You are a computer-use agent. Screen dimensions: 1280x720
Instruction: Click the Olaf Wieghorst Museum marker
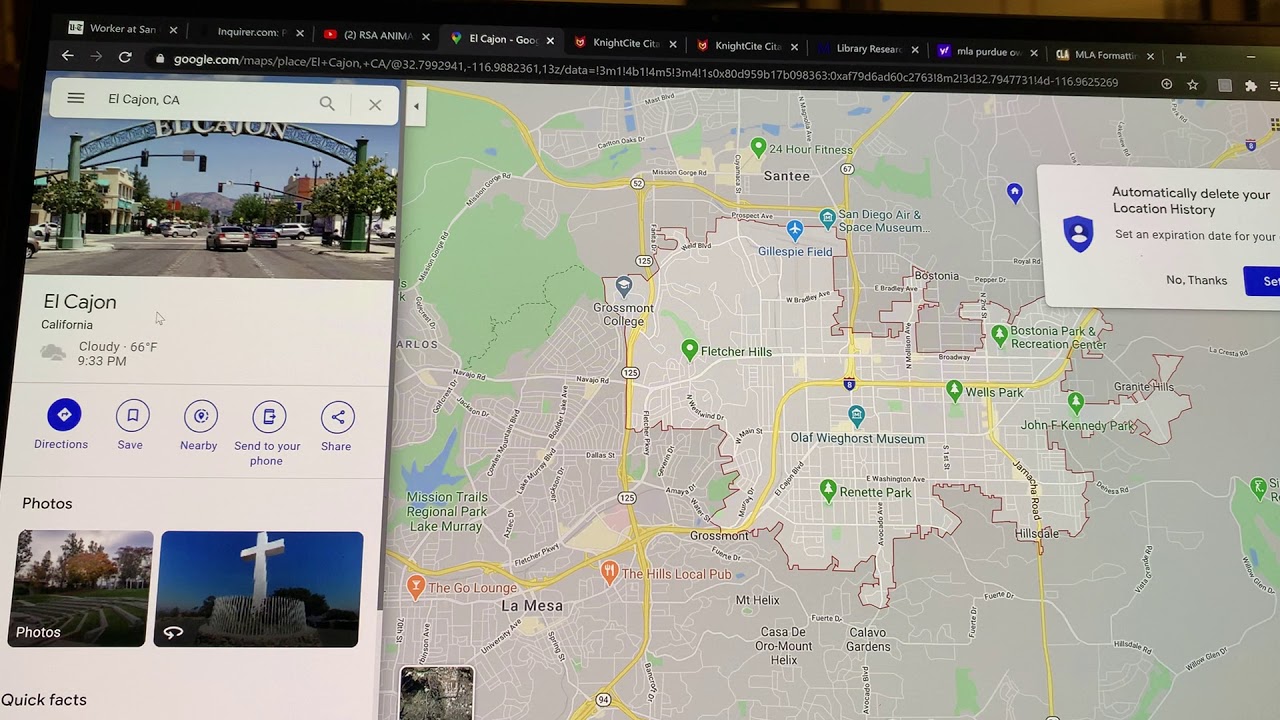click(856, 414)
